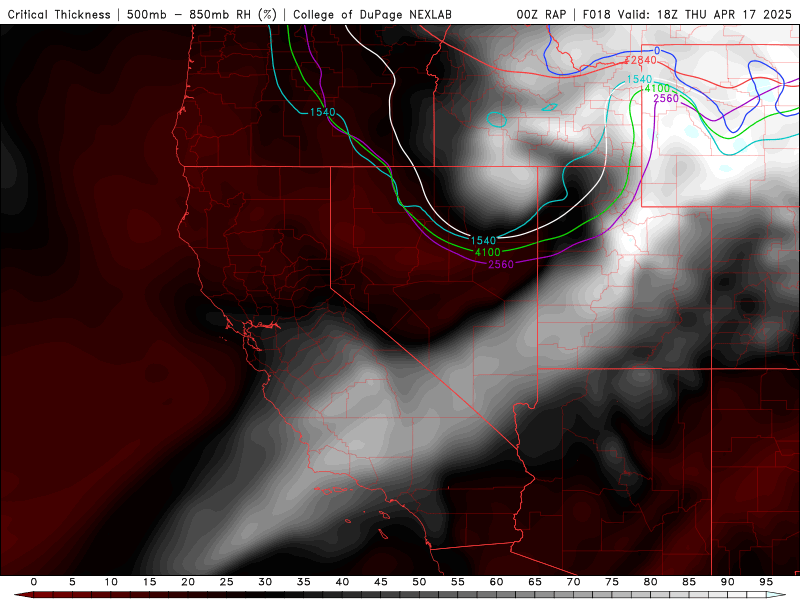The height and width of the screenshot is (600, 800).
Task: Click the "35" tick on the color scale
Action: tap(304, 582)
